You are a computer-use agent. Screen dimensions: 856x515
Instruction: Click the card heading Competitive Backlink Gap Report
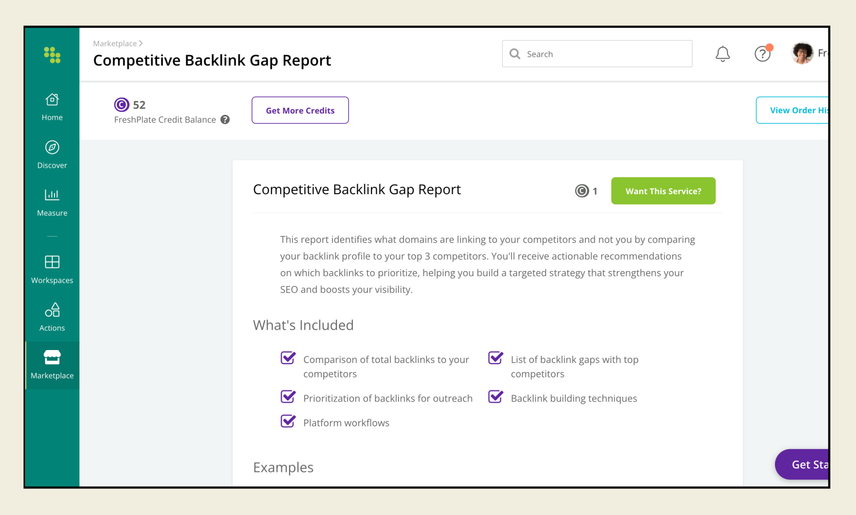(x=356, y=190)
